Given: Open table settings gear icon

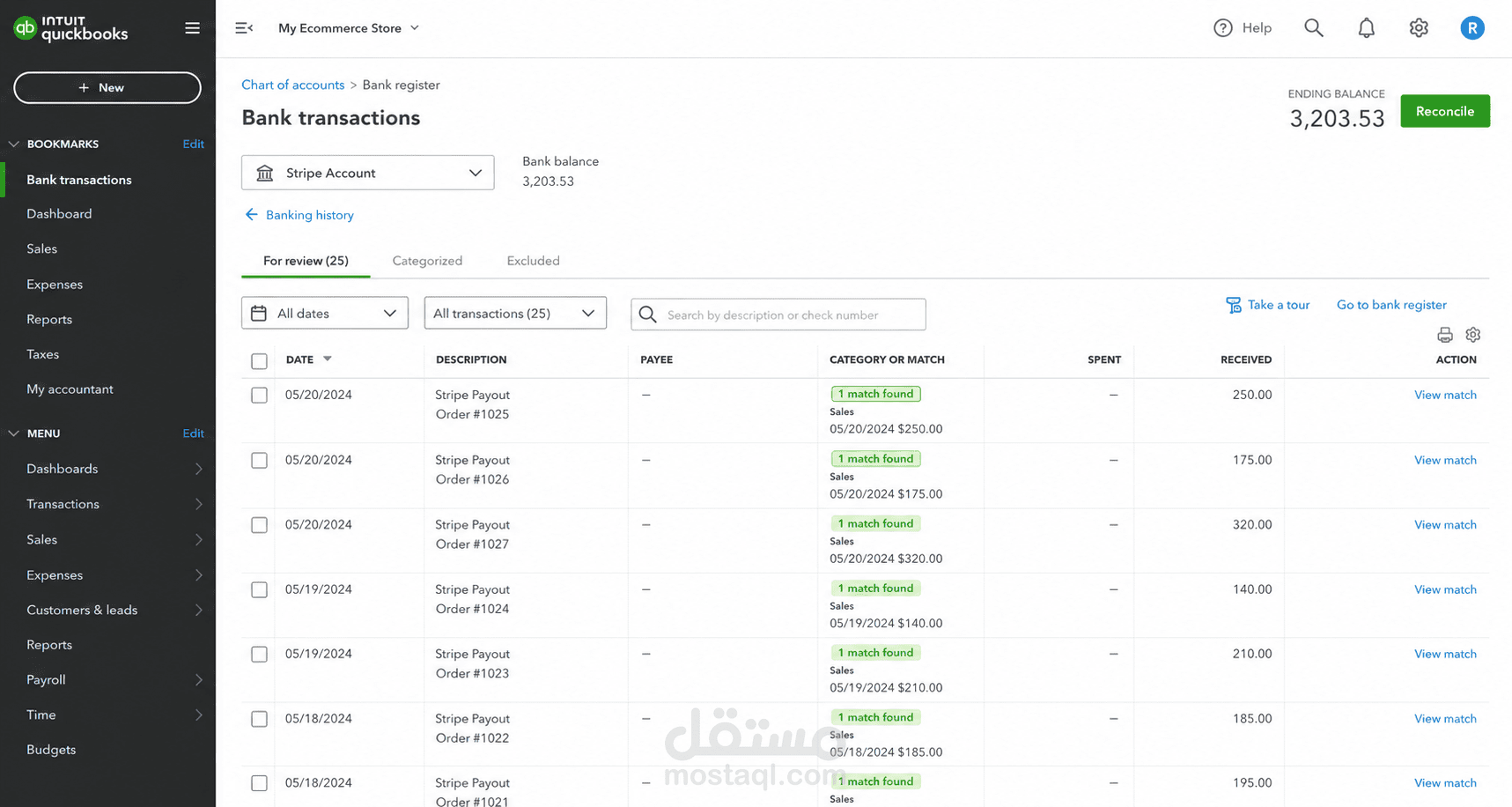Looking at the screenshot, I should [1472, 335].
